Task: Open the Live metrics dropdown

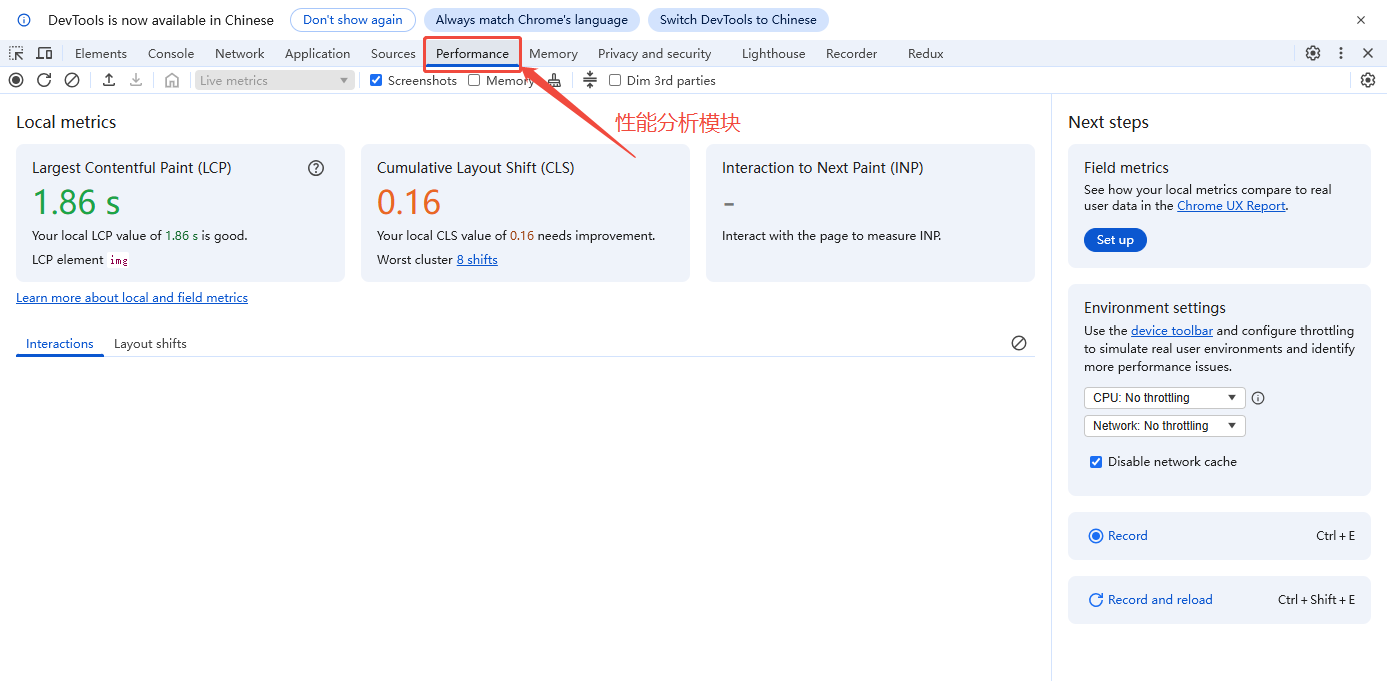Action: [274, 80]
